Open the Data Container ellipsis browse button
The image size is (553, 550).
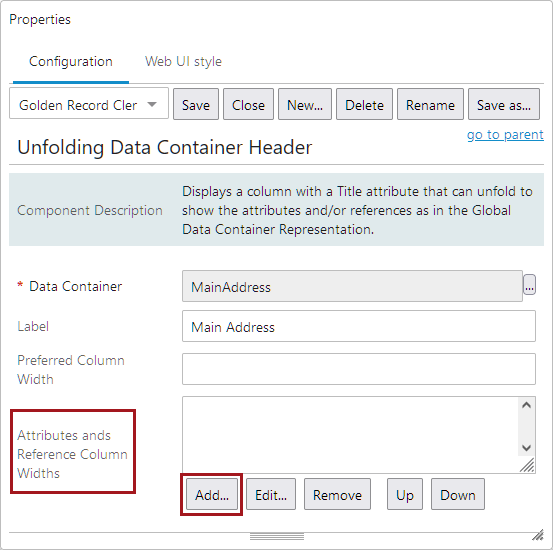[x=529, y=284]
